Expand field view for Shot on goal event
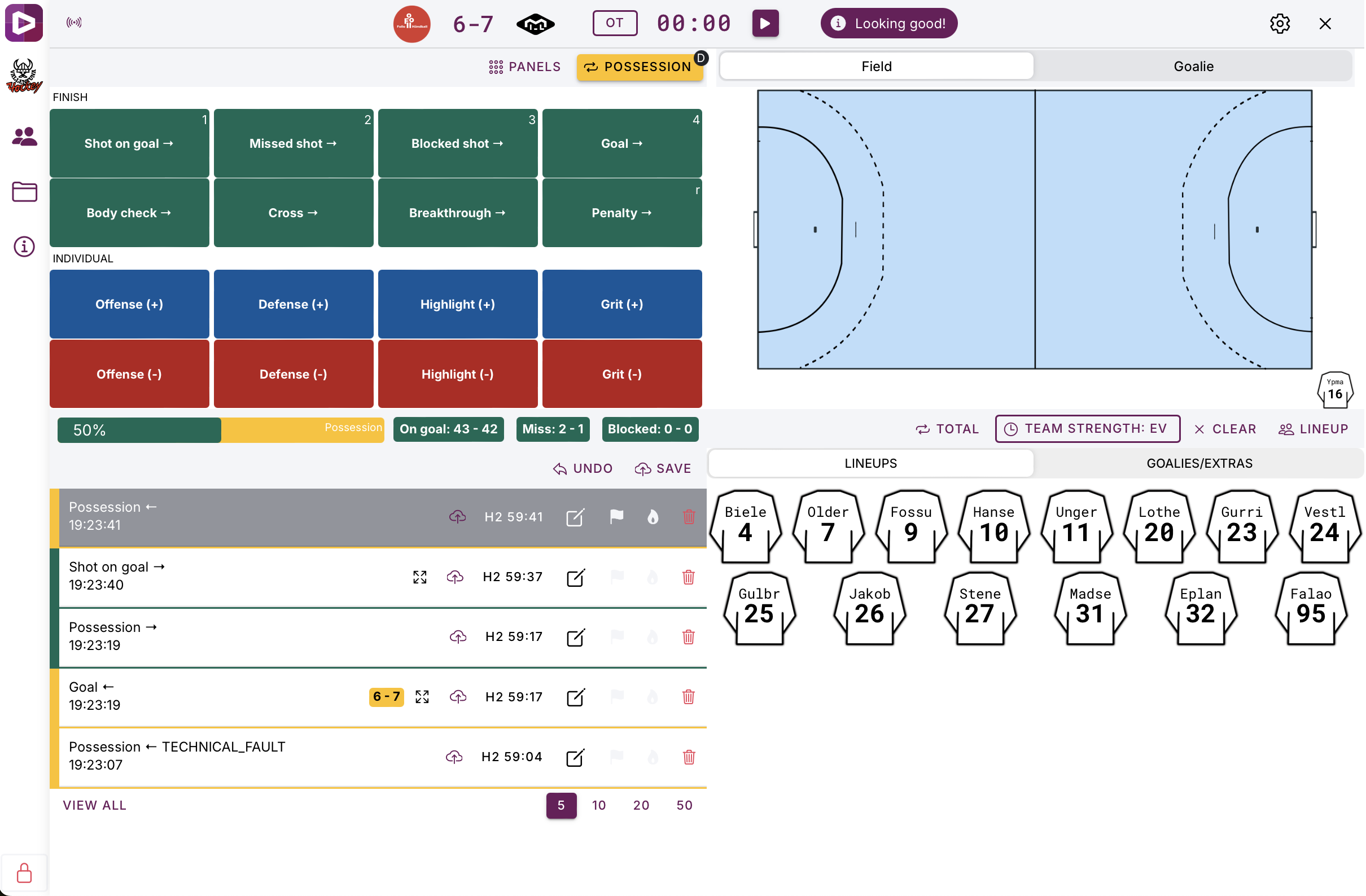 pos(420,577)
